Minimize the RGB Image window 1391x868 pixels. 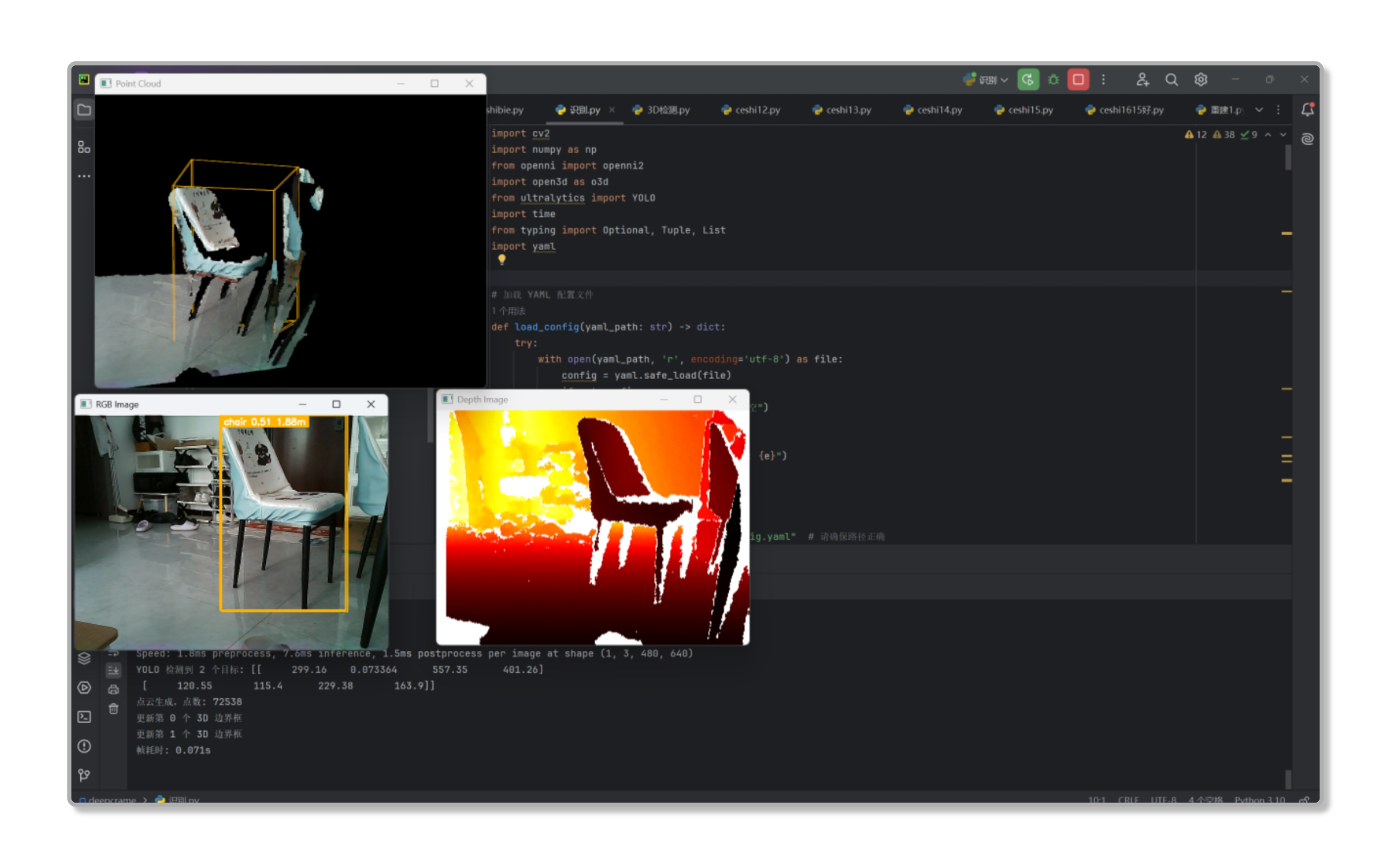[303, 404]
